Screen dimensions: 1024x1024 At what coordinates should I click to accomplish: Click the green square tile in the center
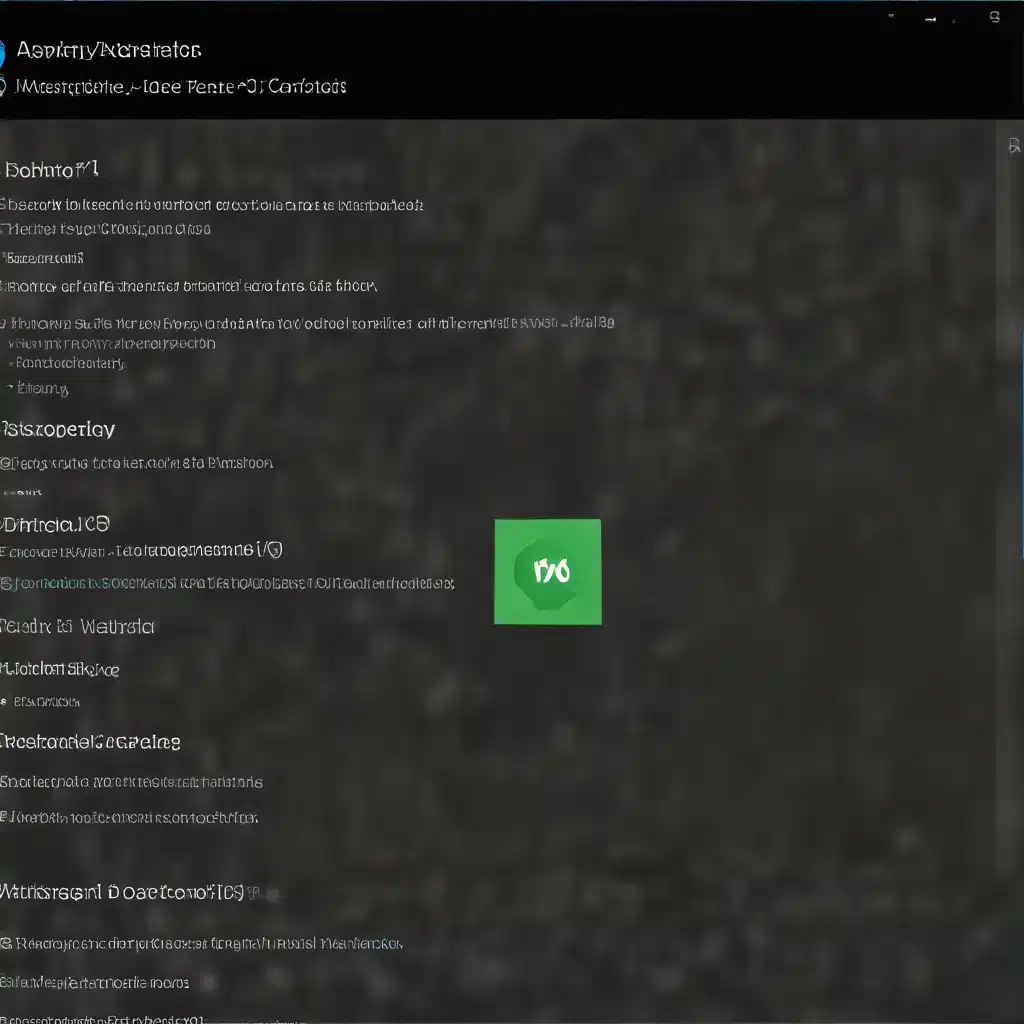(547, 571)
